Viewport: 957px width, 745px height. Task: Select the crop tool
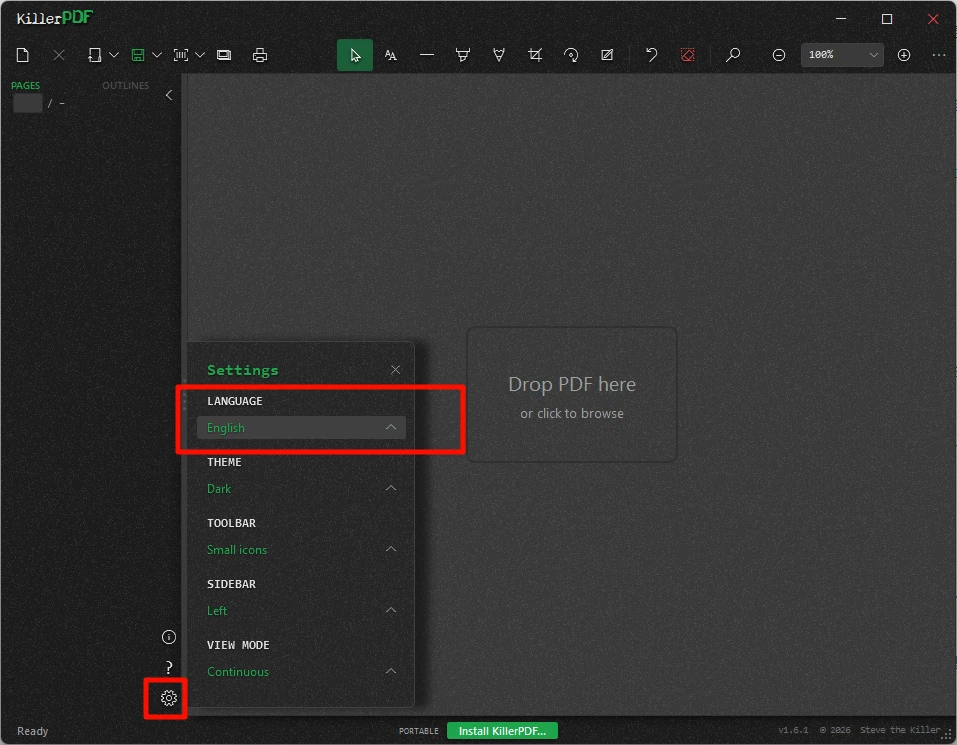coord(535,55)
